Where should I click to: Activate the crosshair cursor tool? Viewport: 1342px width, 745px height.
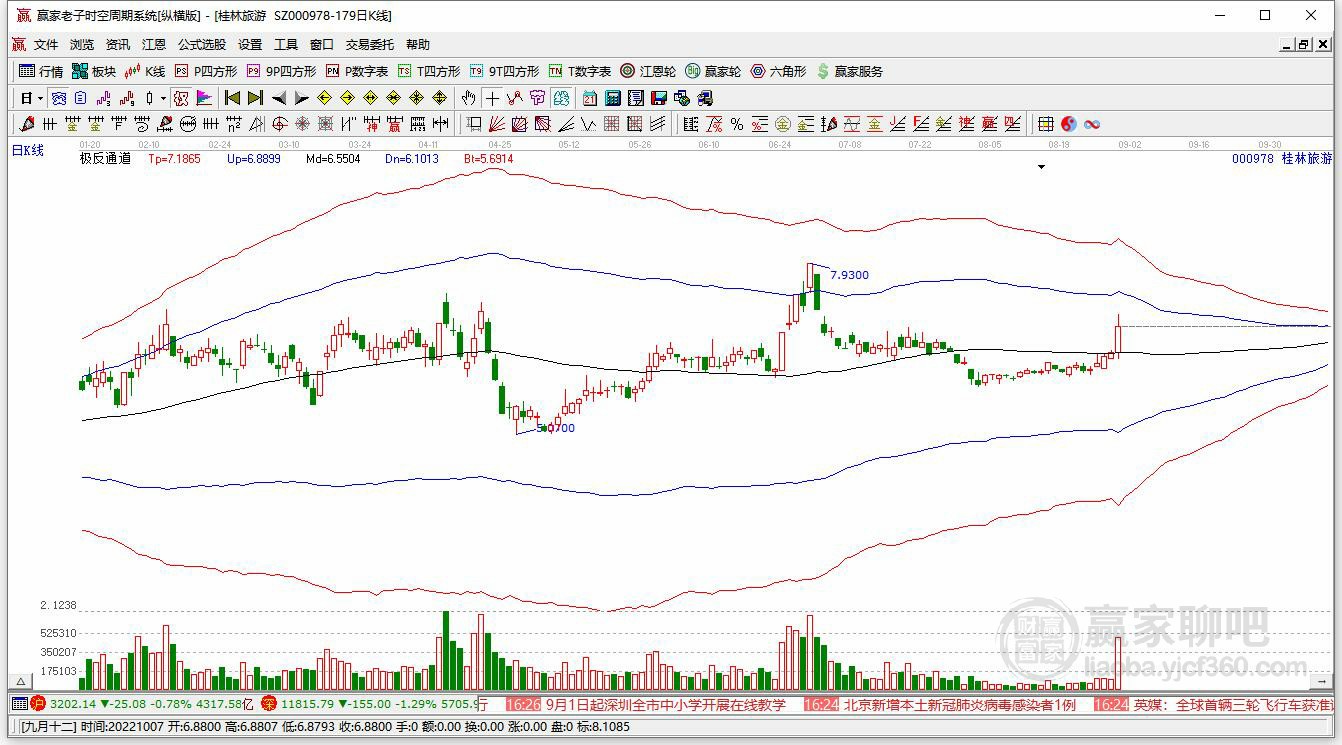(492, 98)
